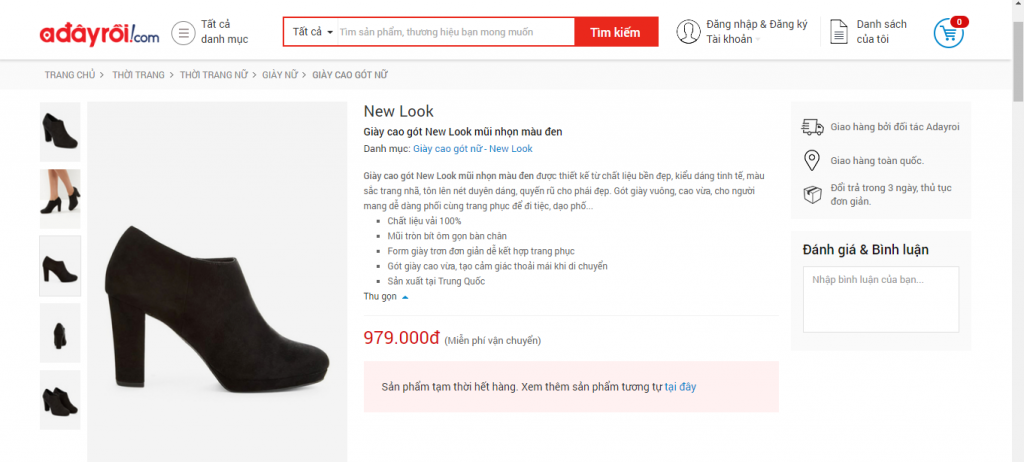The width and height of the screenshot is (1024, 462).
Task: Click the hamburger all-categories menu icon
Action: point(183,33)
